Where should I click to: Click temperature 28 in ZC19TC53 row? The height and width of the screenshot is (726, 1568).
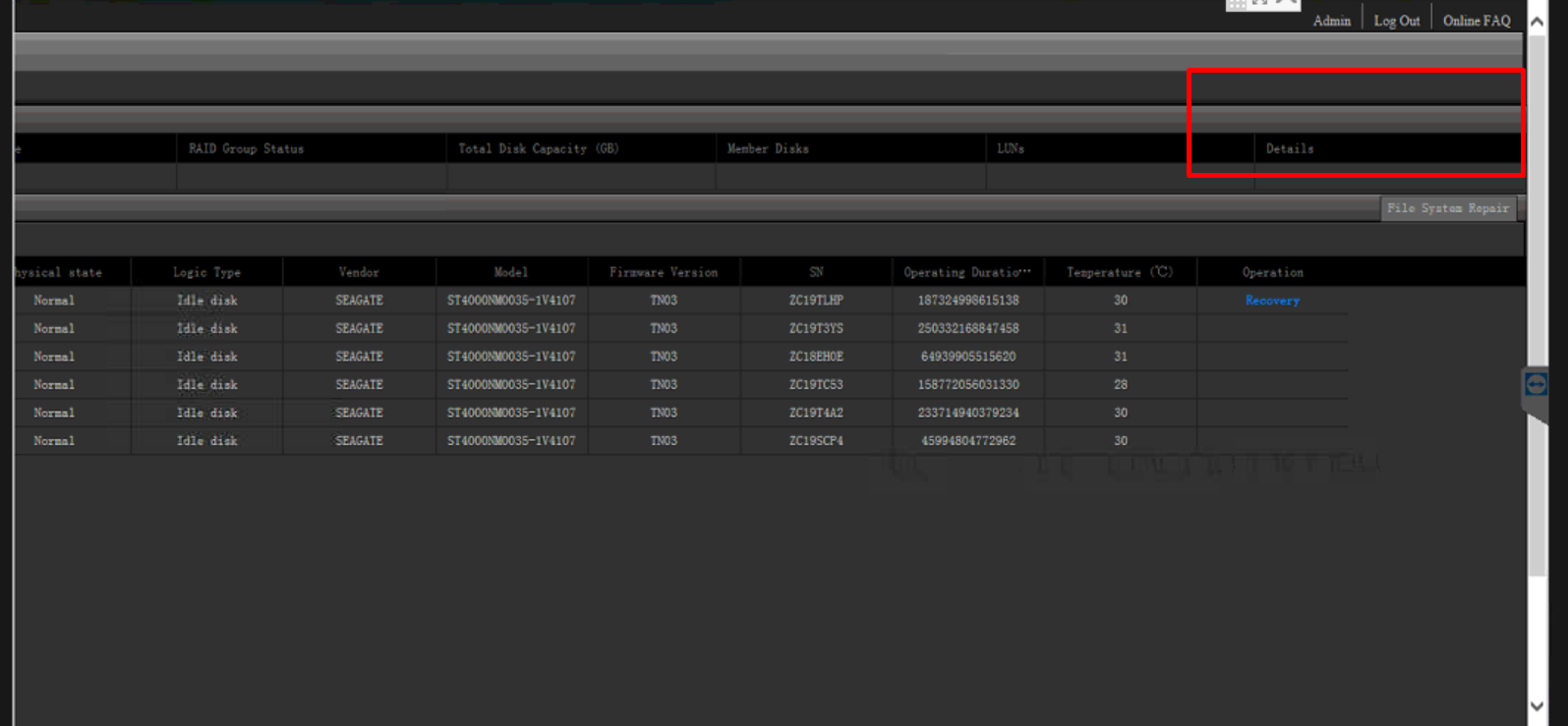(x=1121, y=385)
